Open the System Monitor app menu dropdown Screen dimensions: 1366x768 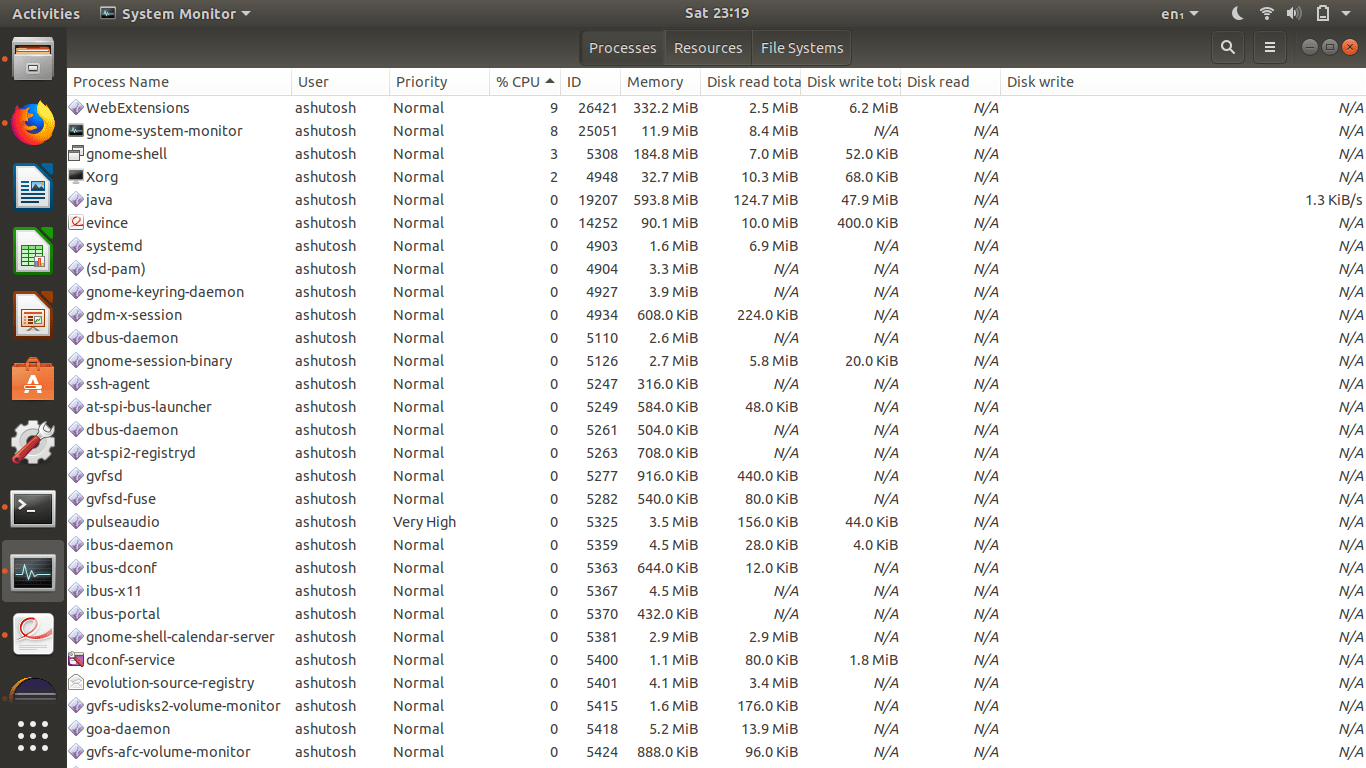(176, 14)
